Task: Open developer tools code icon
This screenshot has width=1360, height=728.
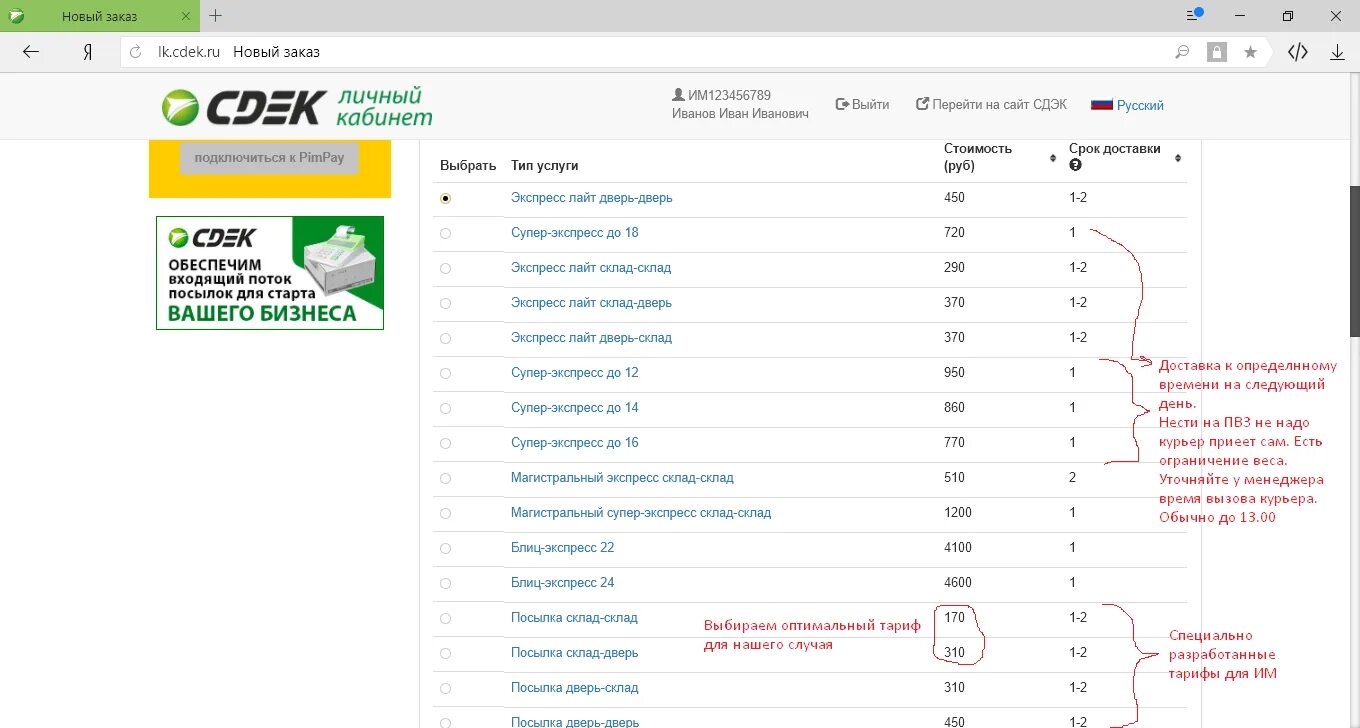Action: point(1298,52)
